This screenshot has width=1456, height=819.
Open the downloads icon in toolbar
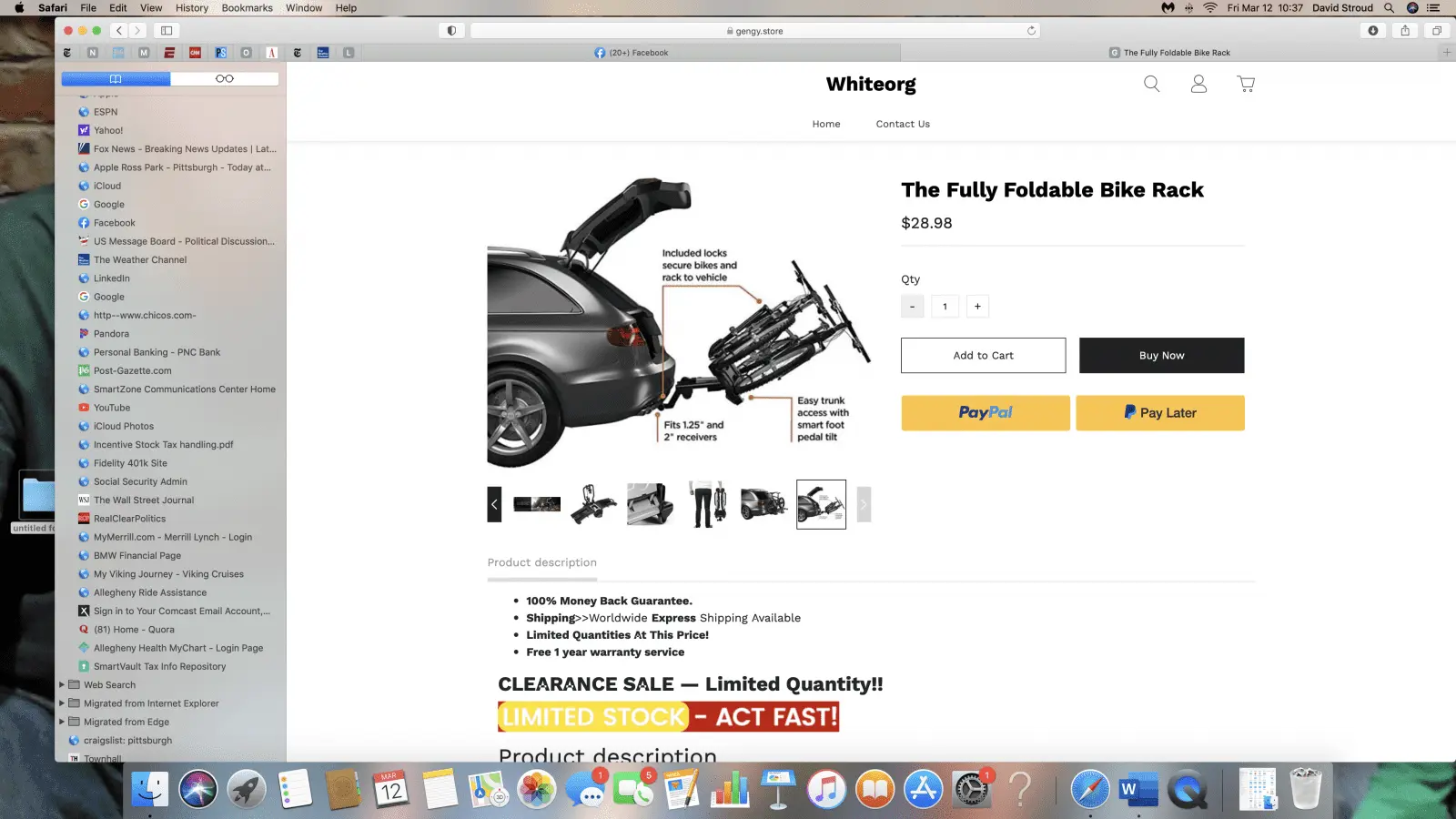coord(1373,30)
